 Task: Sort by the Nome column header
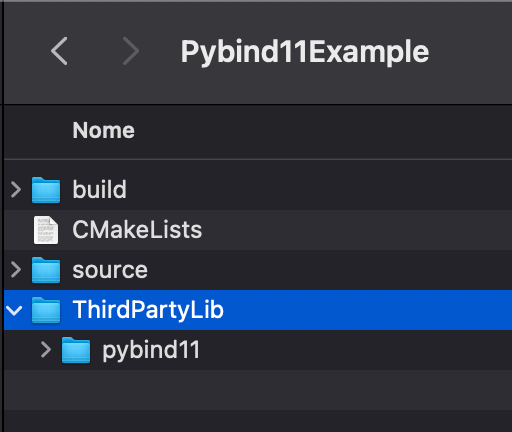coord(104,130)
